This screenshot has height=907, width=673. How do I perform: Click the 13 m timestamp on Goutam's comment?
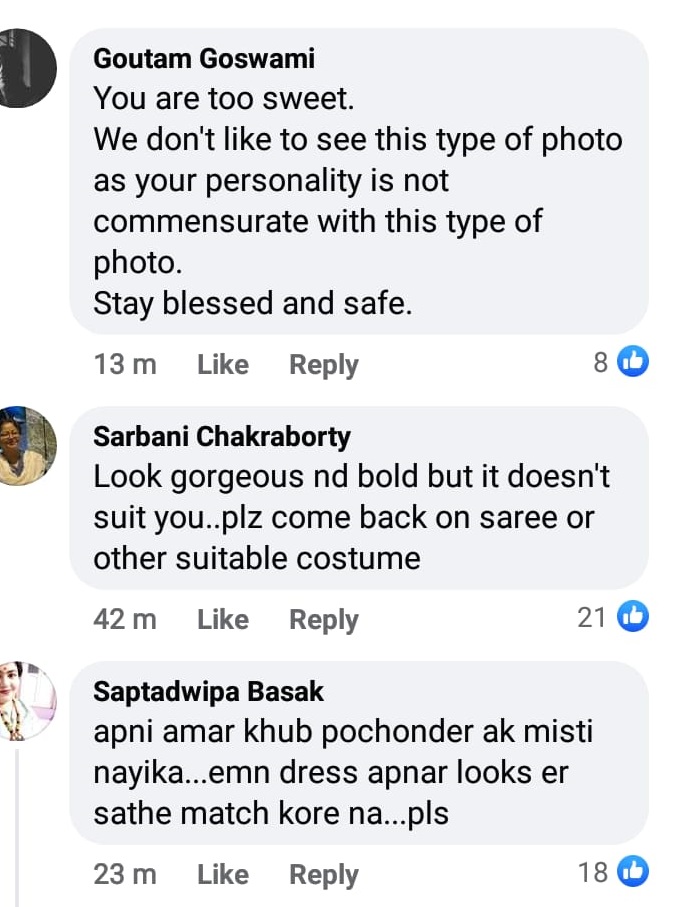pos(125,365)
